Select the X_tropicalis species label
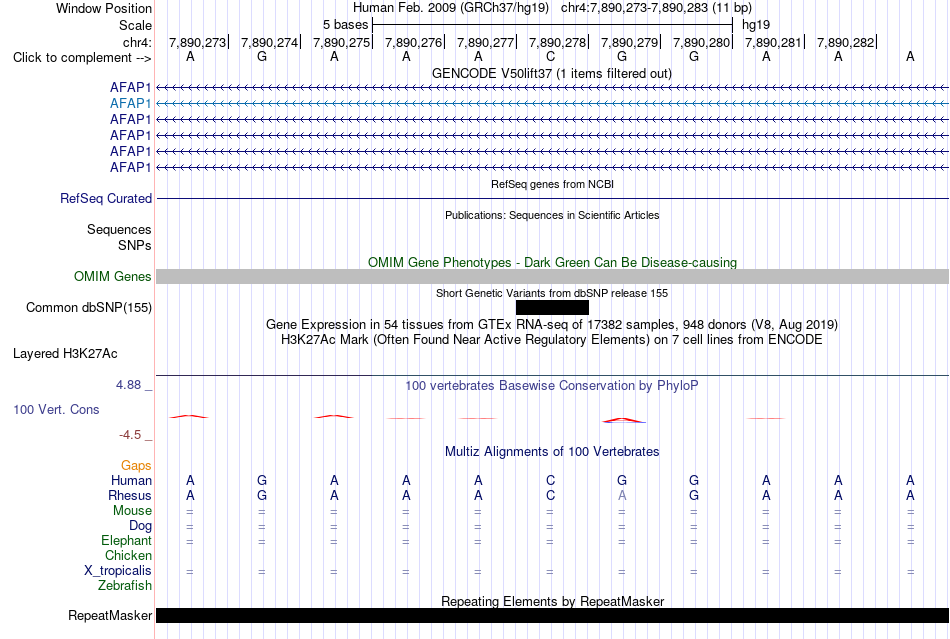The image size is (950, 639). (118, 571)
